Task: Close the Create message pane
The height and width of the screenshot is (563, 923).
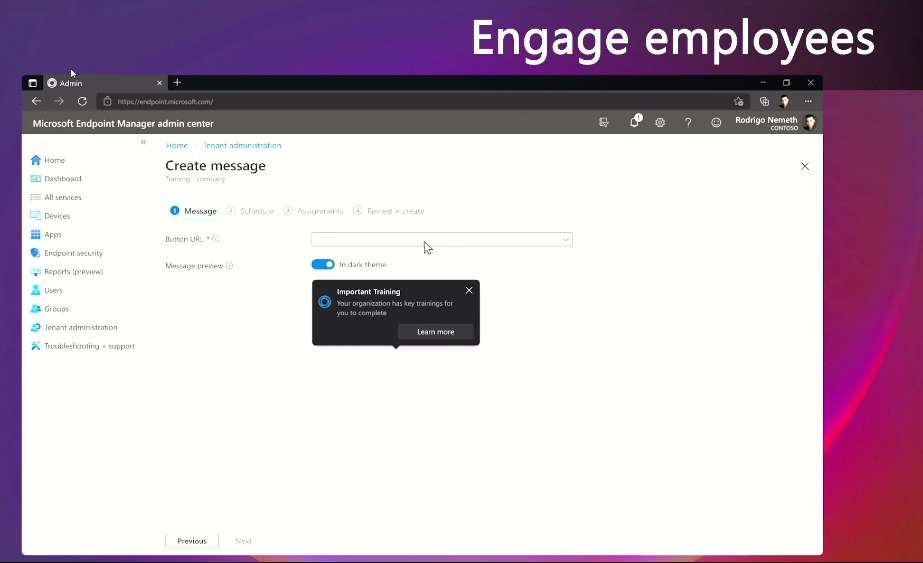Action: tap(805, 166)
